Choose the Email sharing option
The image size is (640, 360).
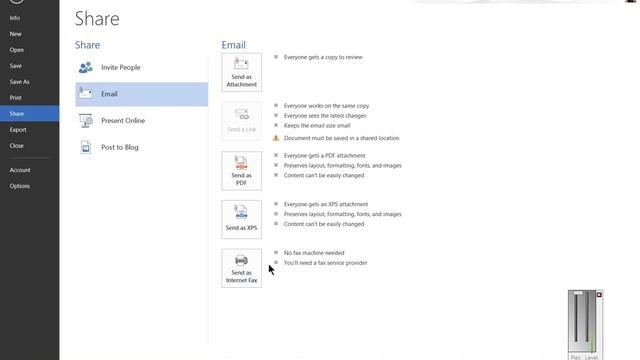pos(141,94)
